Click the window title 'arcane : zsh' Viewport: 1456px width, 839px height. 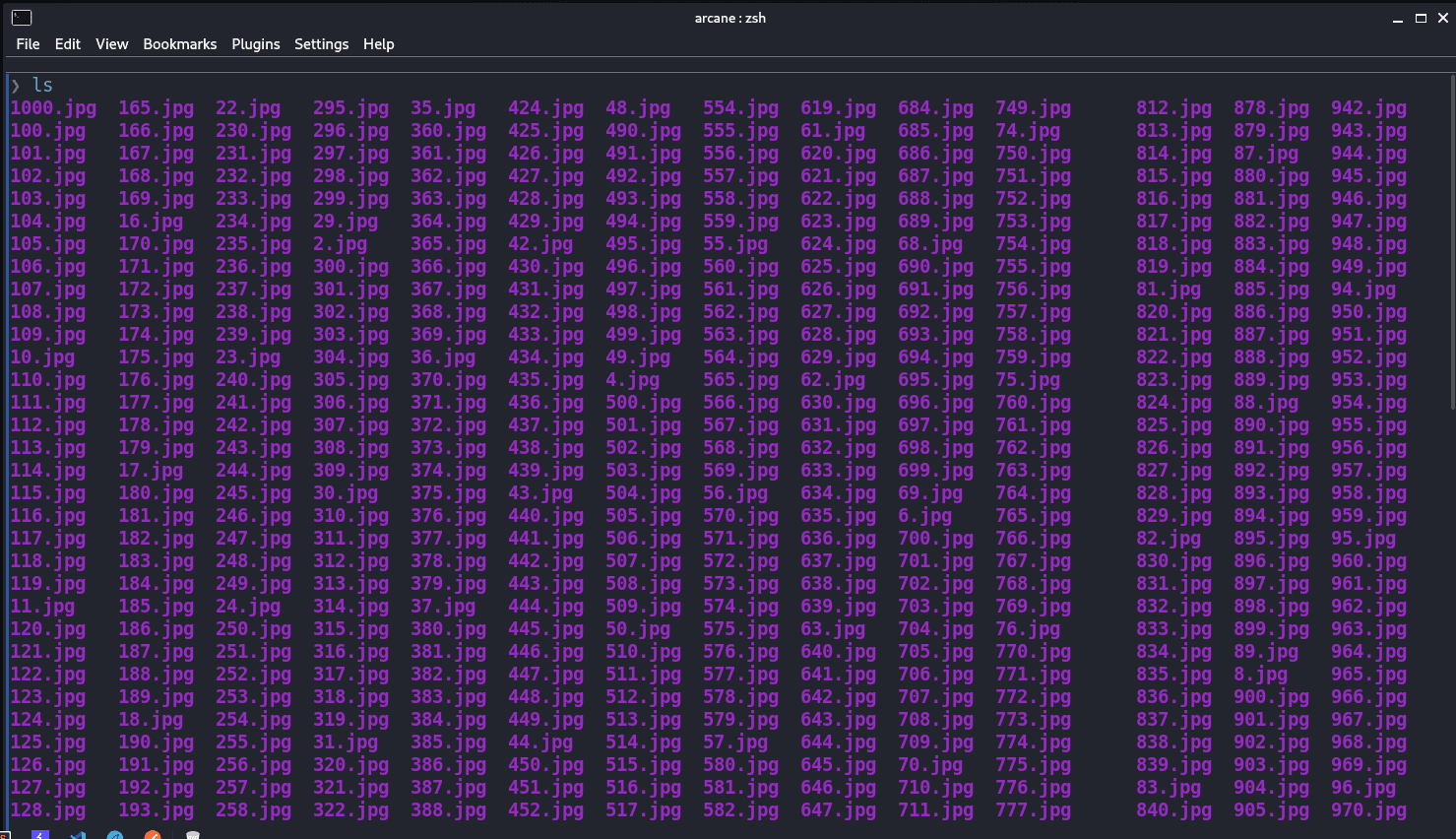coord(729,18)
